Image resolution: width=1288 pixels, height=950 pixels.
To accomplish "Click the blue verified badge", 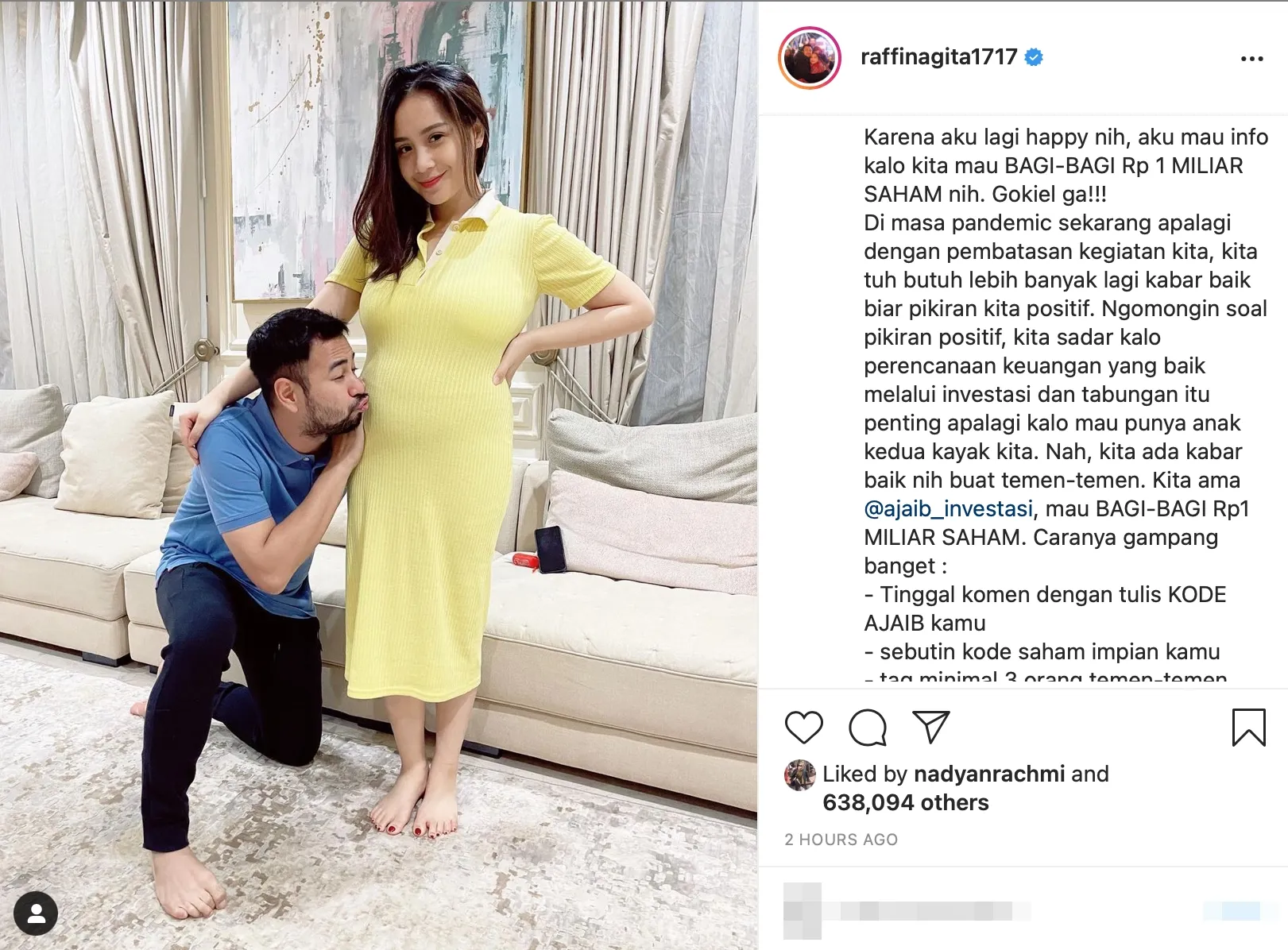I will click(1034, 57).
